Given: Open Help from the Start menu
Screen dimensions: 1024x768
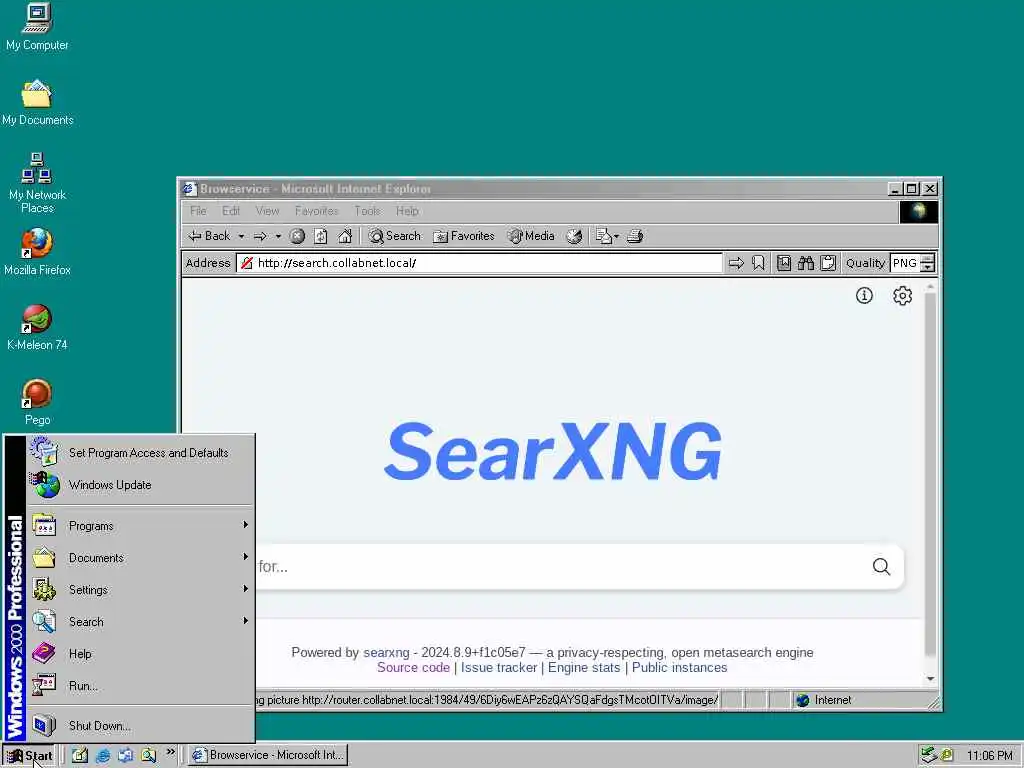Looking at the screenshot, I should 141,654.
